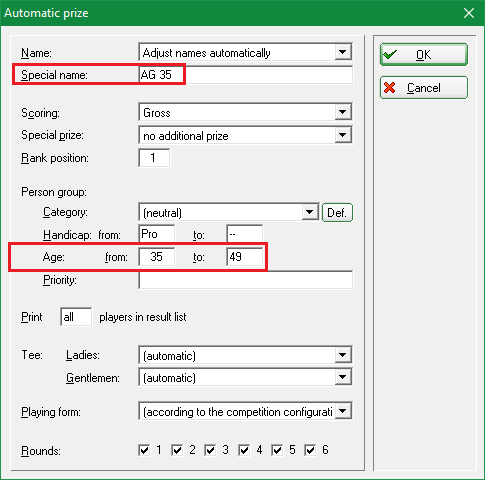This screenshot has height=480, width=485.
Task: Expand the Special prize dropdown
Action: tap(343, 135)
